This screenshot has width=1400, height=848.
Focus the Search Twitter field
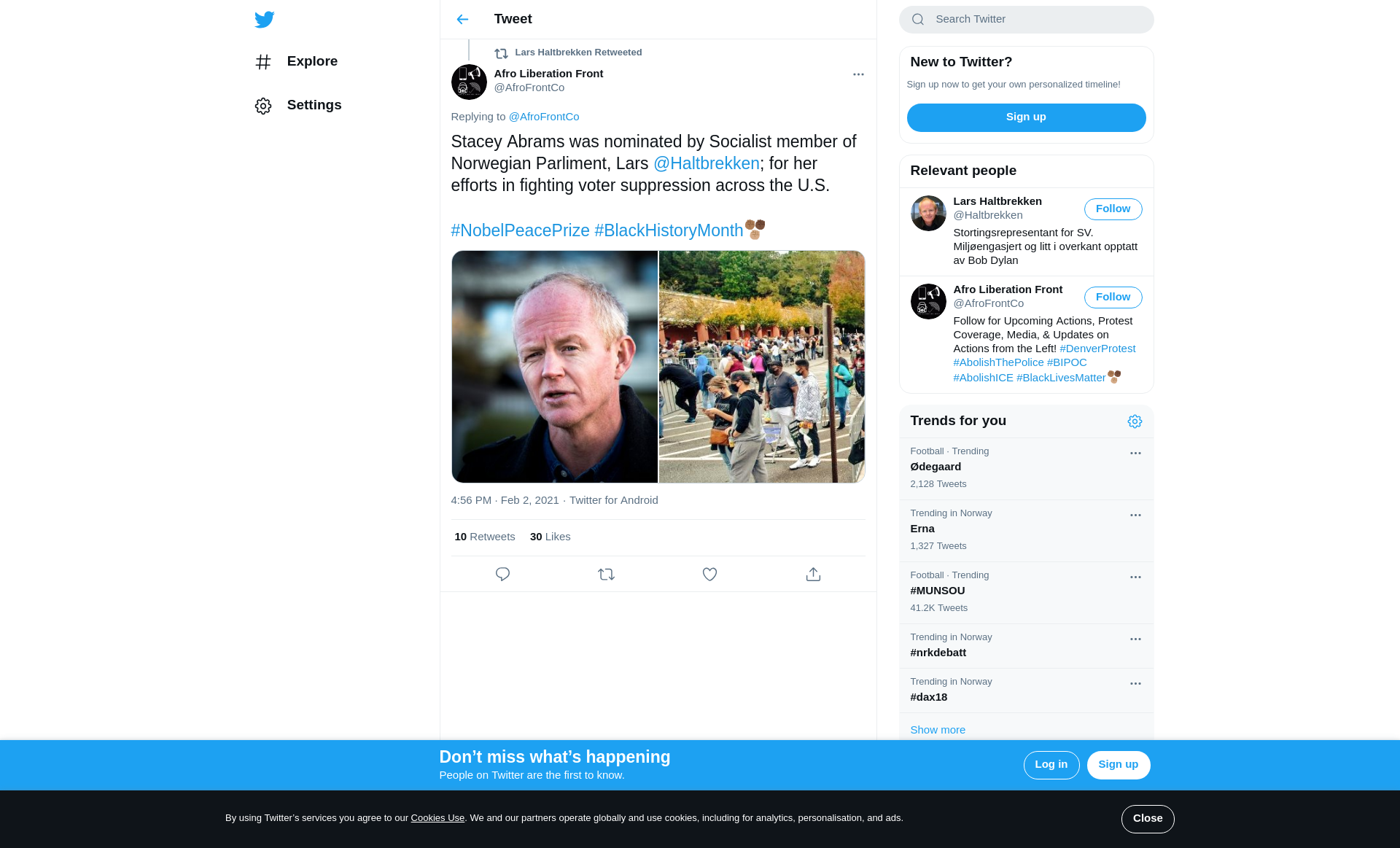pos(1026,20)
